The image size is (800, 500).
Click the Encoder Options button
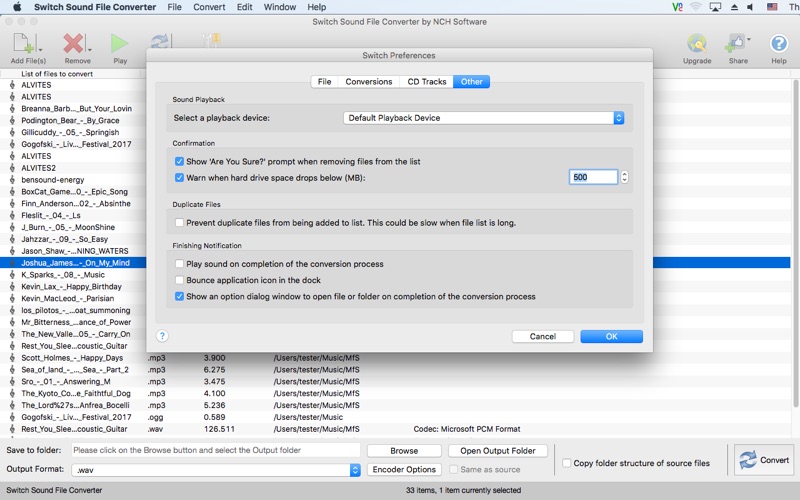click(404, 469)
